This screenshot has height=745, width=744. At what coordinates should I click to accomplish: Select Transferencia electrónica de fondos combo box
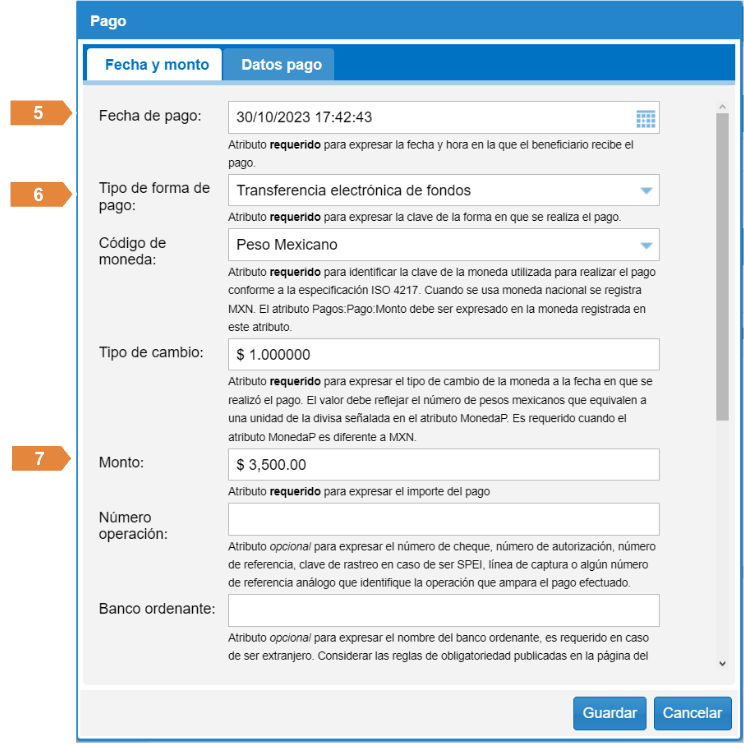click(430, 190)
